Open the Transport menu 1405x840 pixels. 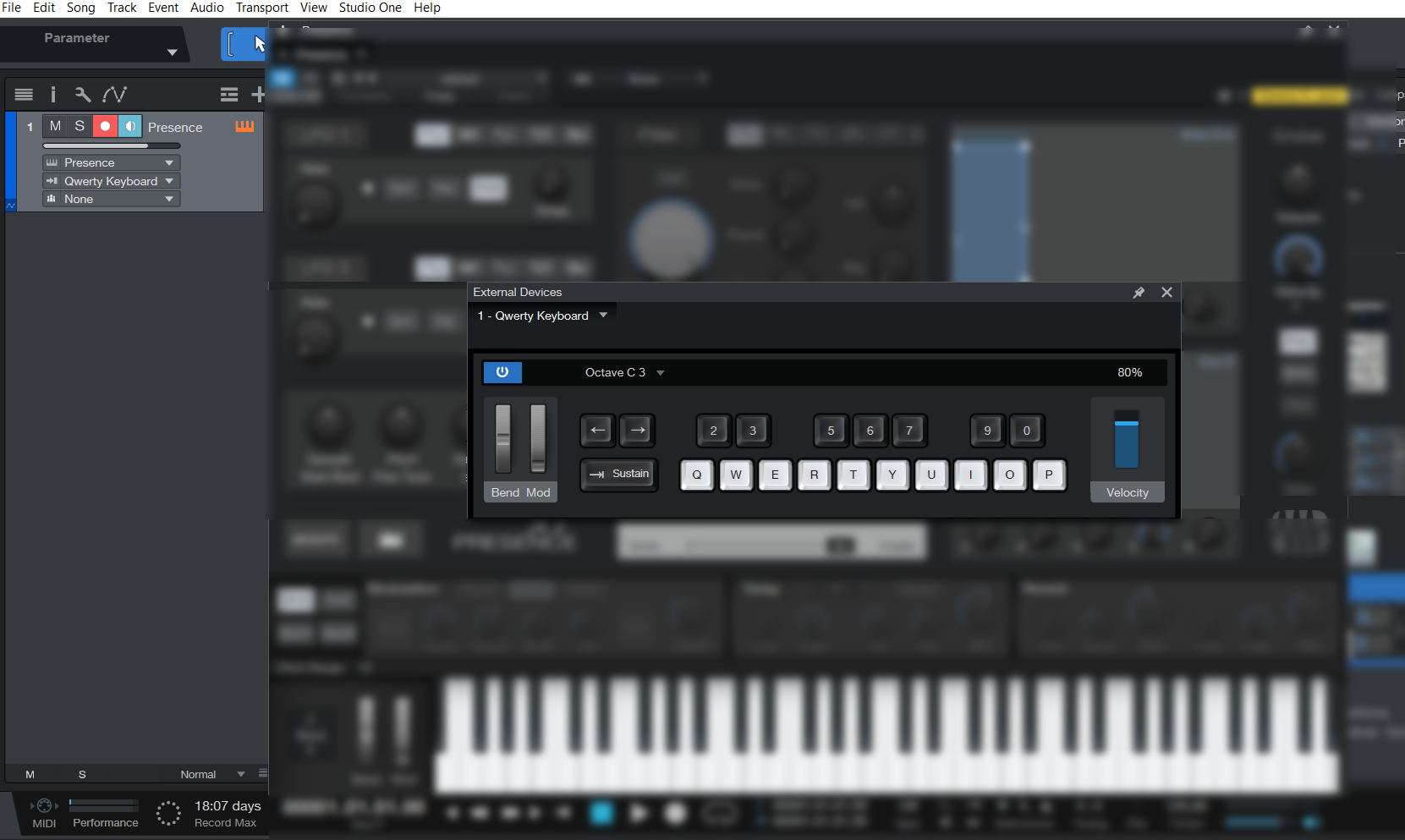(261, 8)
